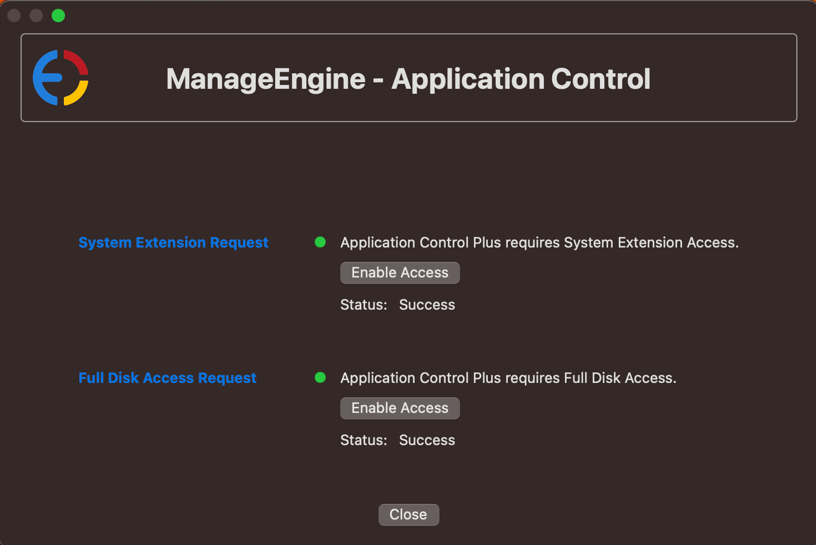Click the 'ManageEngine - Application Control' heading
816x545 pixels.
coord(408,79)
